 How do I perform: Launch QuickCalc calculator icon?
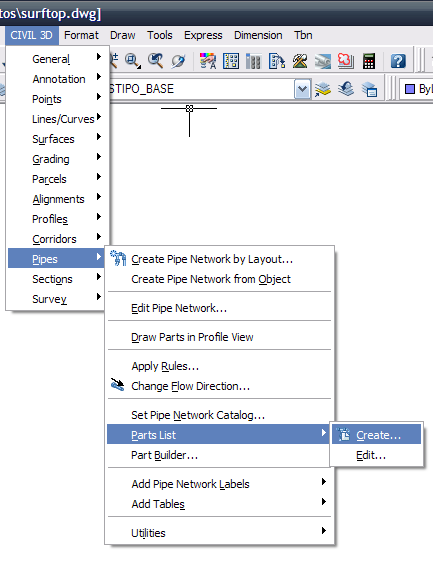(369, 61)
